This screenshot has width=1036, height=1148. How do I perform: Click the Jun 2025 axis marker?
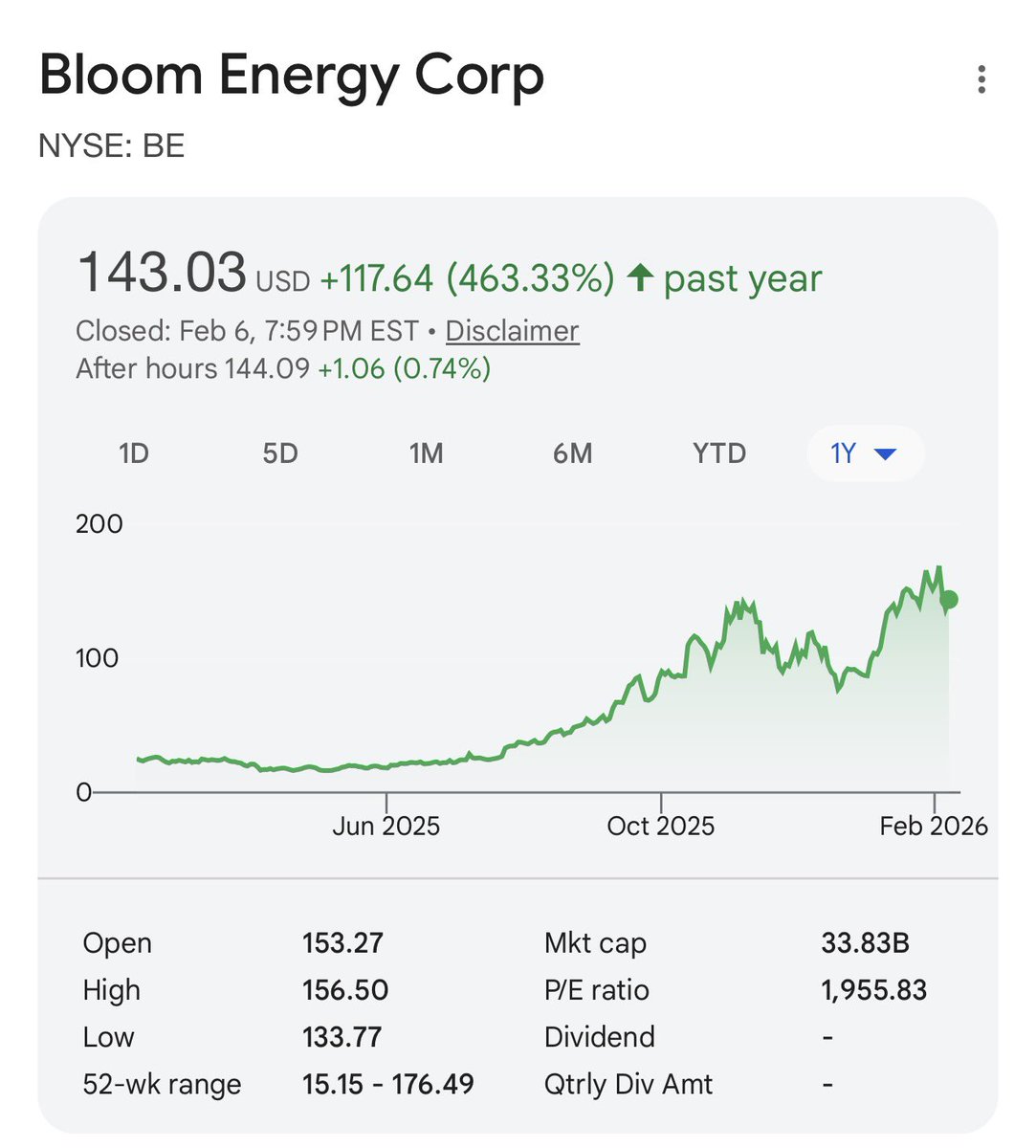pos(386,826)
